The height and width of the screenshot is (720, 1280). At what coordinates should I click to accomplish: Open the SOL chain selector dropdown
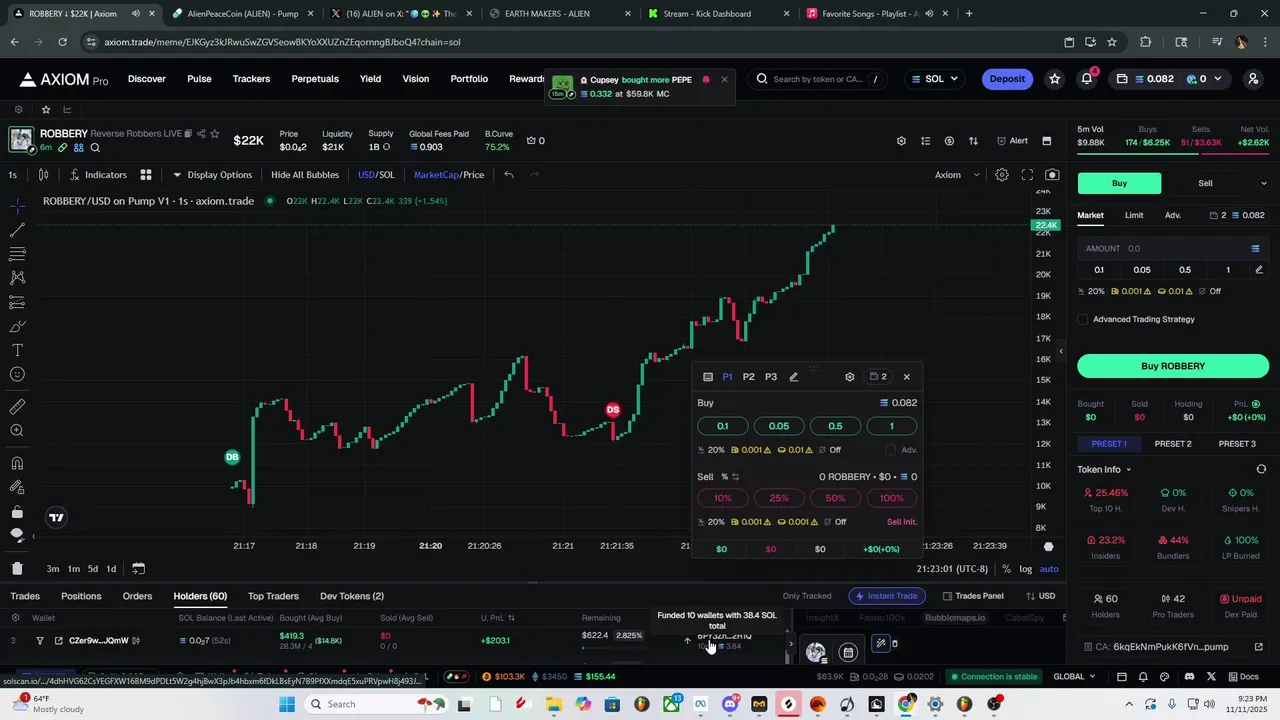coord(934,79)
